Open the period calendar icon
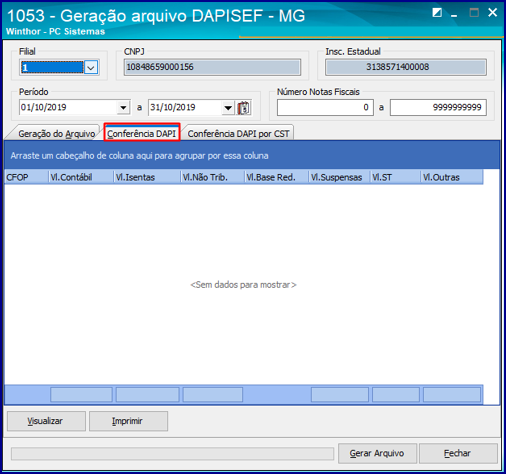This screenshot has width=506, height=474. (244, 108)
